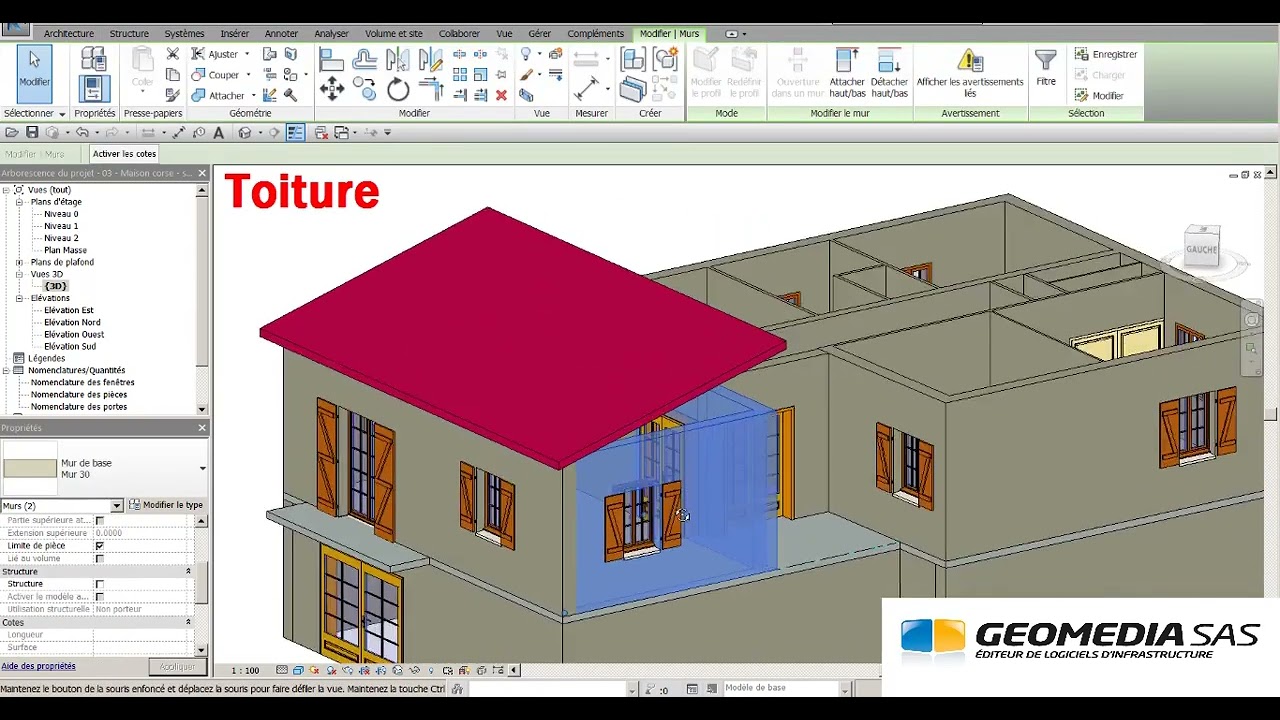Image resolution: width=1280 pixels, height=720 pixels.
Task: Click the measure between two points icon
Action: point(586,90)
